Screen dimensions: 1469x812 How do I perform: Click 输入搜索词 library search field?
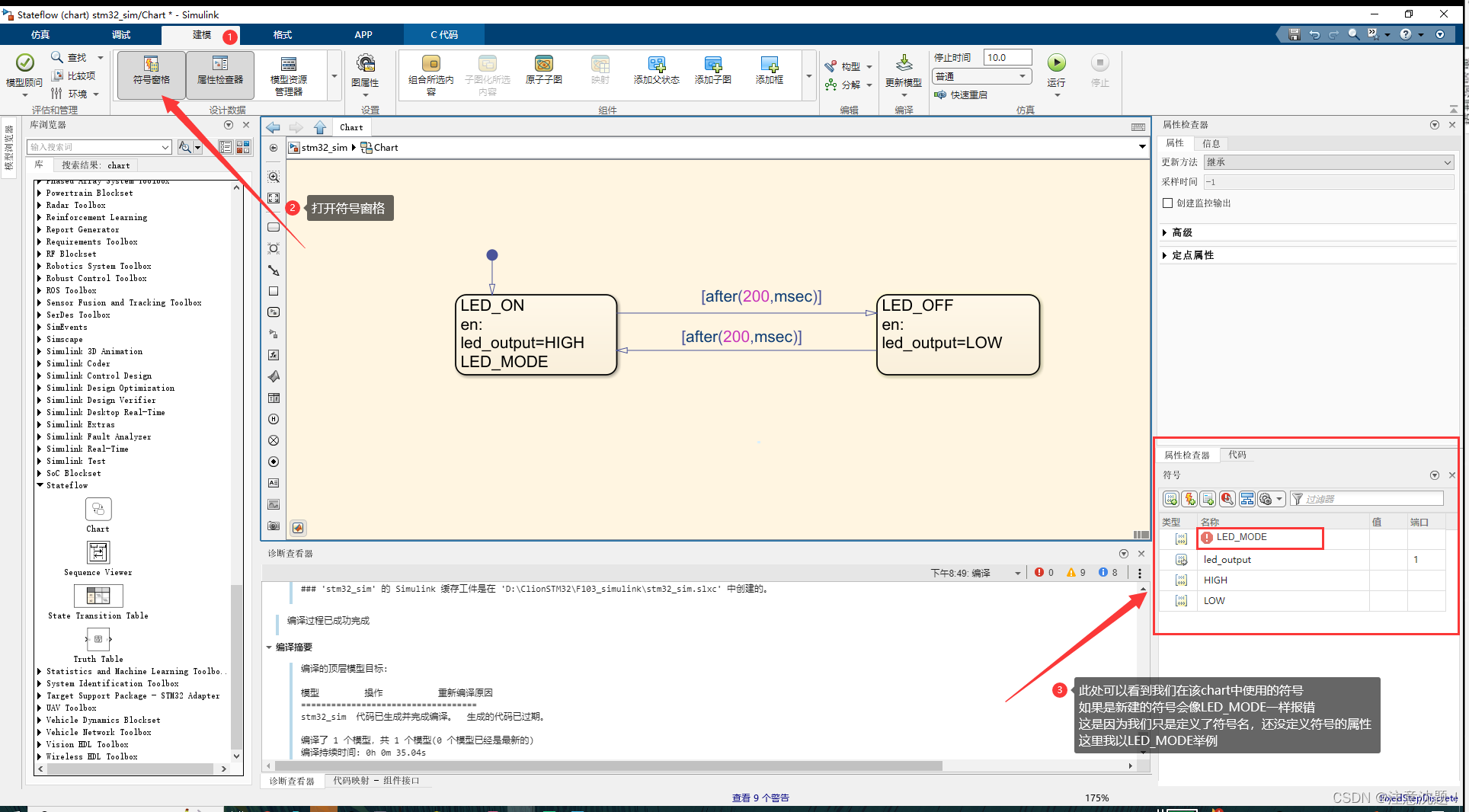click(99, 147)
